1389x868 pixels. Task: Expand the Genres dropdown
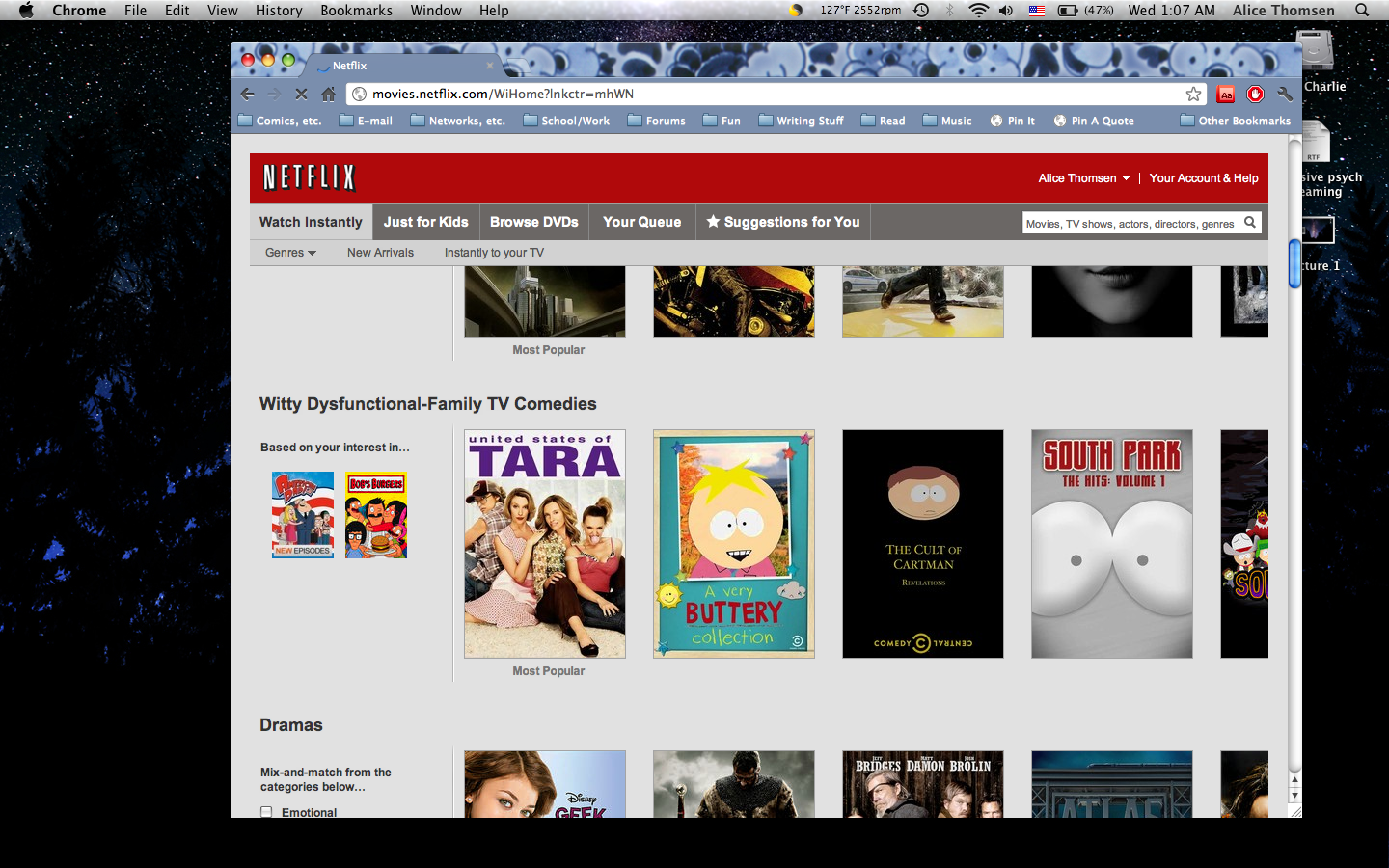pyautogui.click(x=290, y=253)
